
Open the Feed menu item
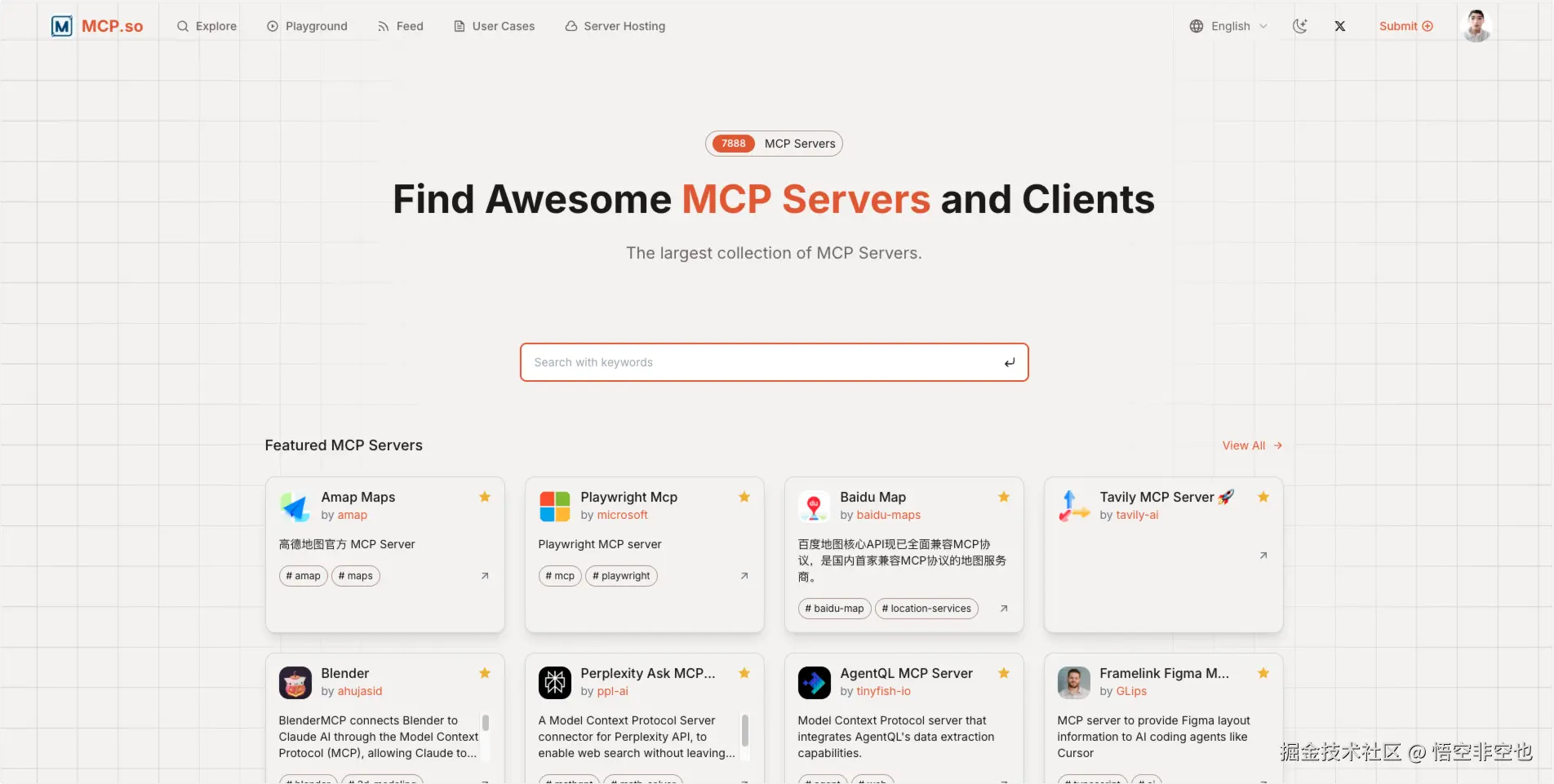coord(400,26)
